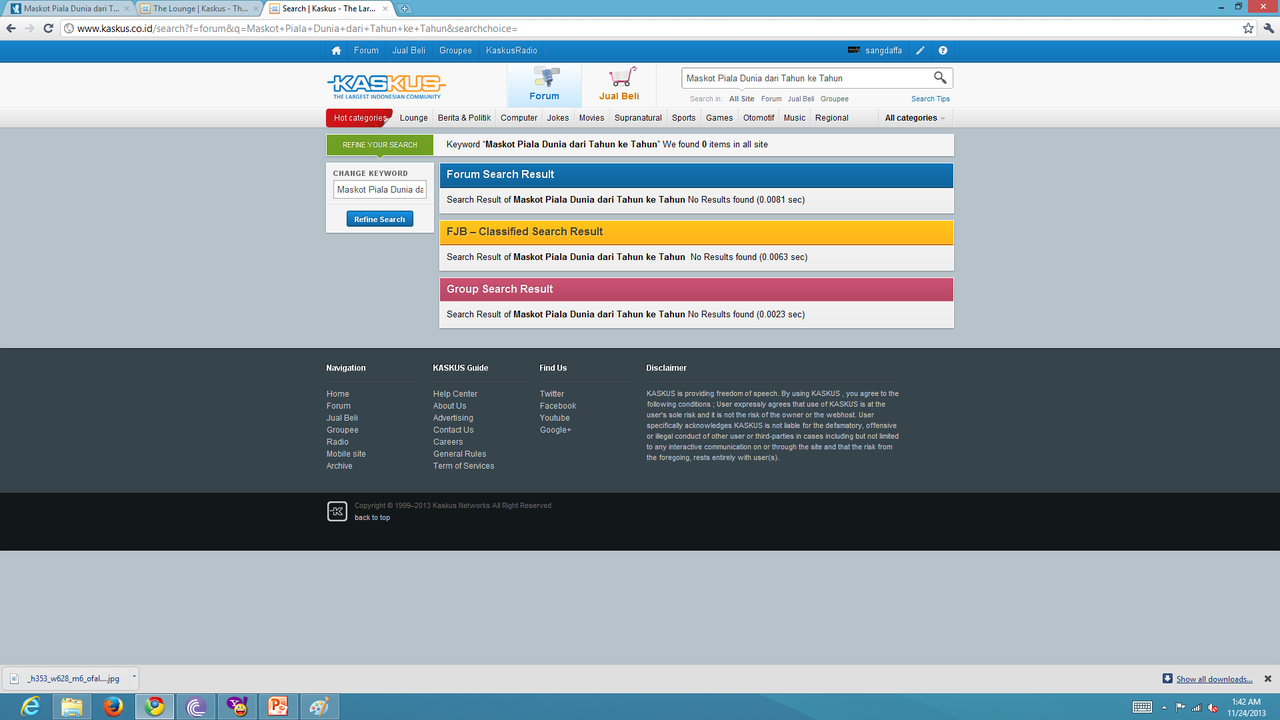Open the sangdaffa user menu

874,50
